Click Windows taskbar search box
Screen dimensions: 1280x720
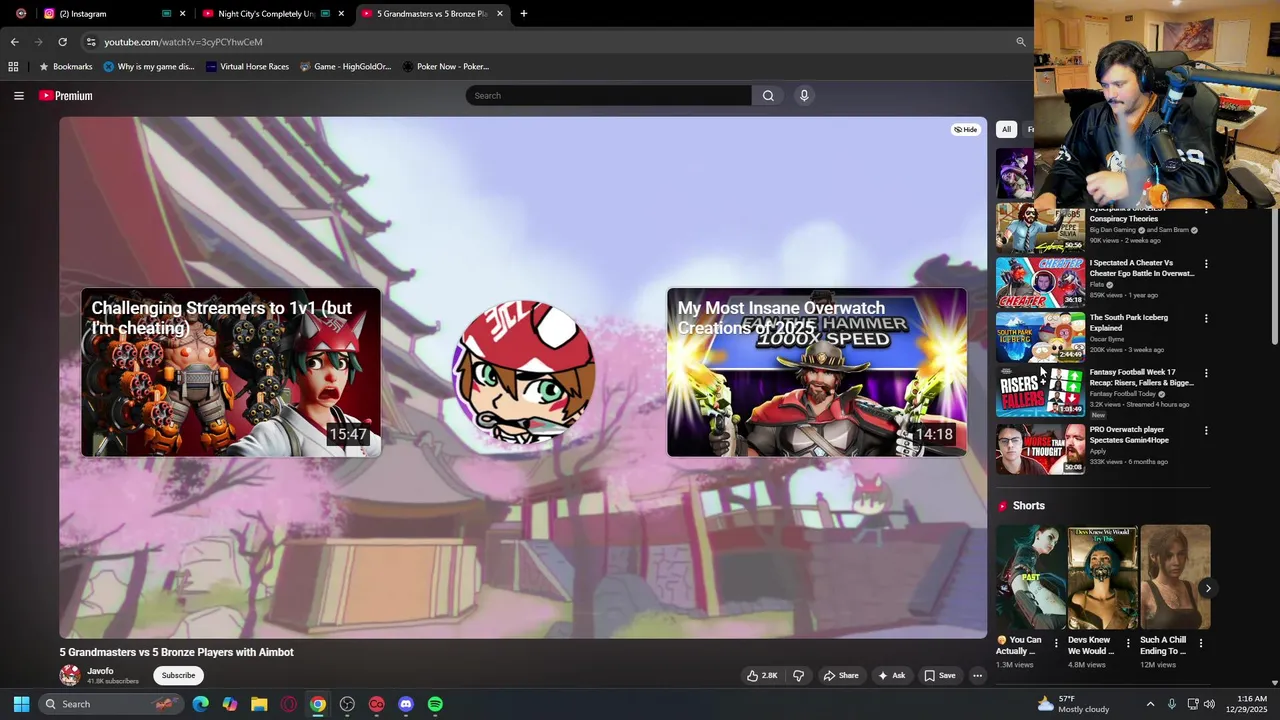(112, 704)
